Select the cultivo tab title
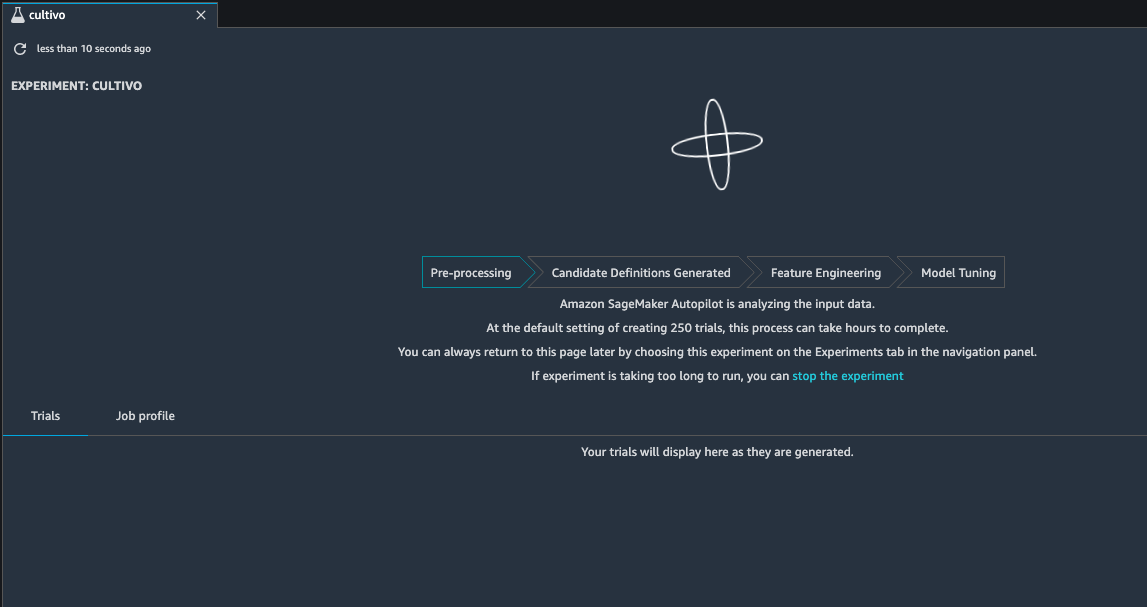Viewport: 1147px width, 607px height. coord(48,15)
